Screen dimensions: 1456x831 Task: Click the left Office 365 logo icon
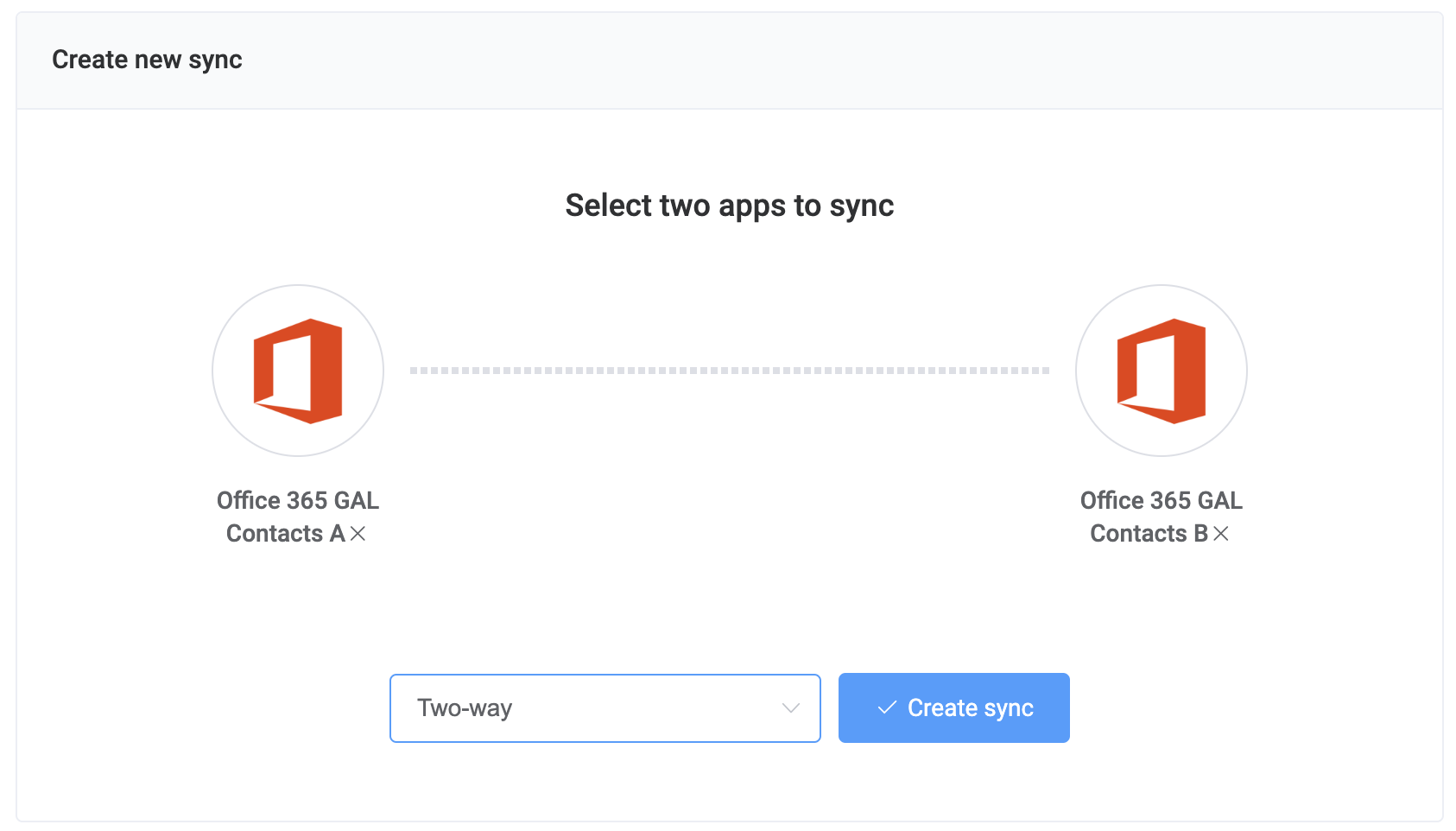tap(297, 371)
